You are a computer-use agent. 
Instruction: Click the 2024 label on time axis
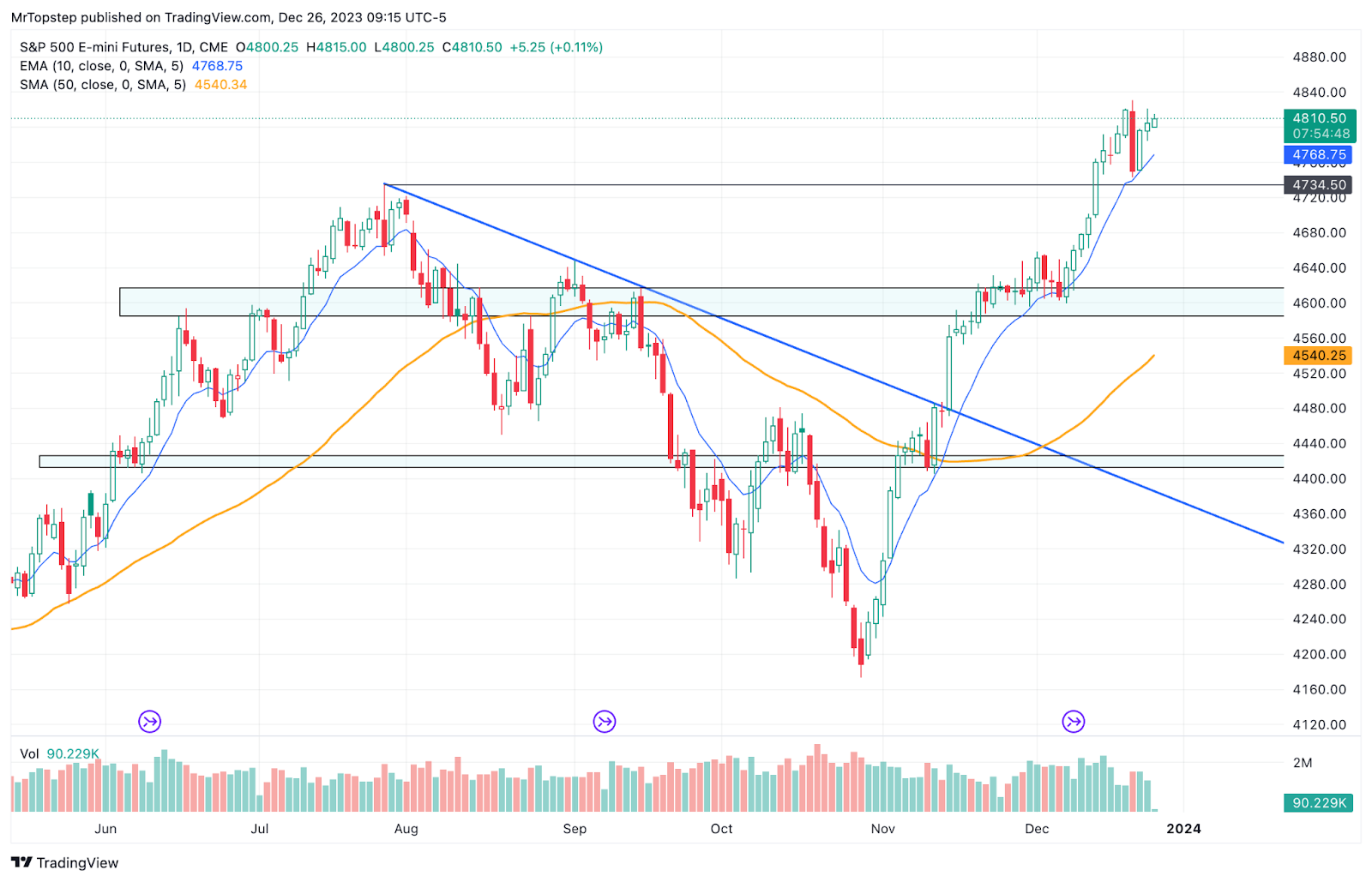(1183, 829)
